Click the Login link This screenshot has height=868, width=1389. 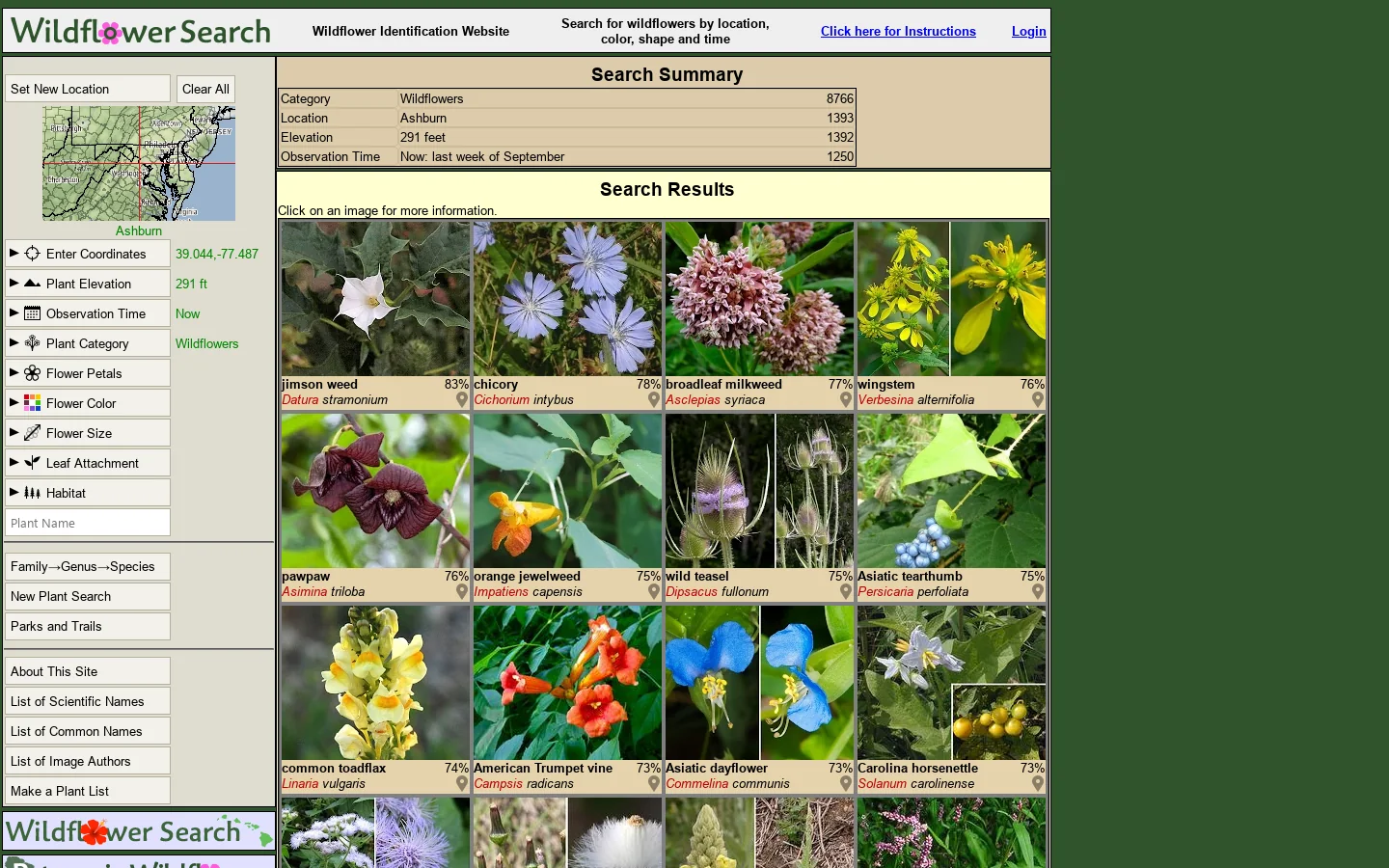(1028, 31)
